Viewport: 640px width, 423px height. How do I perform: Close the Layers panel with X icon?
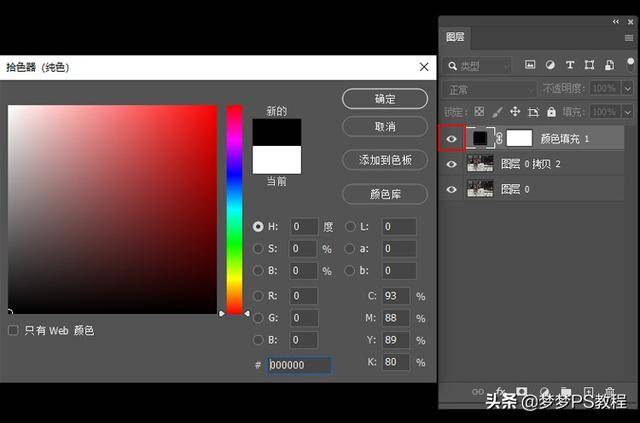click(631, 22)
